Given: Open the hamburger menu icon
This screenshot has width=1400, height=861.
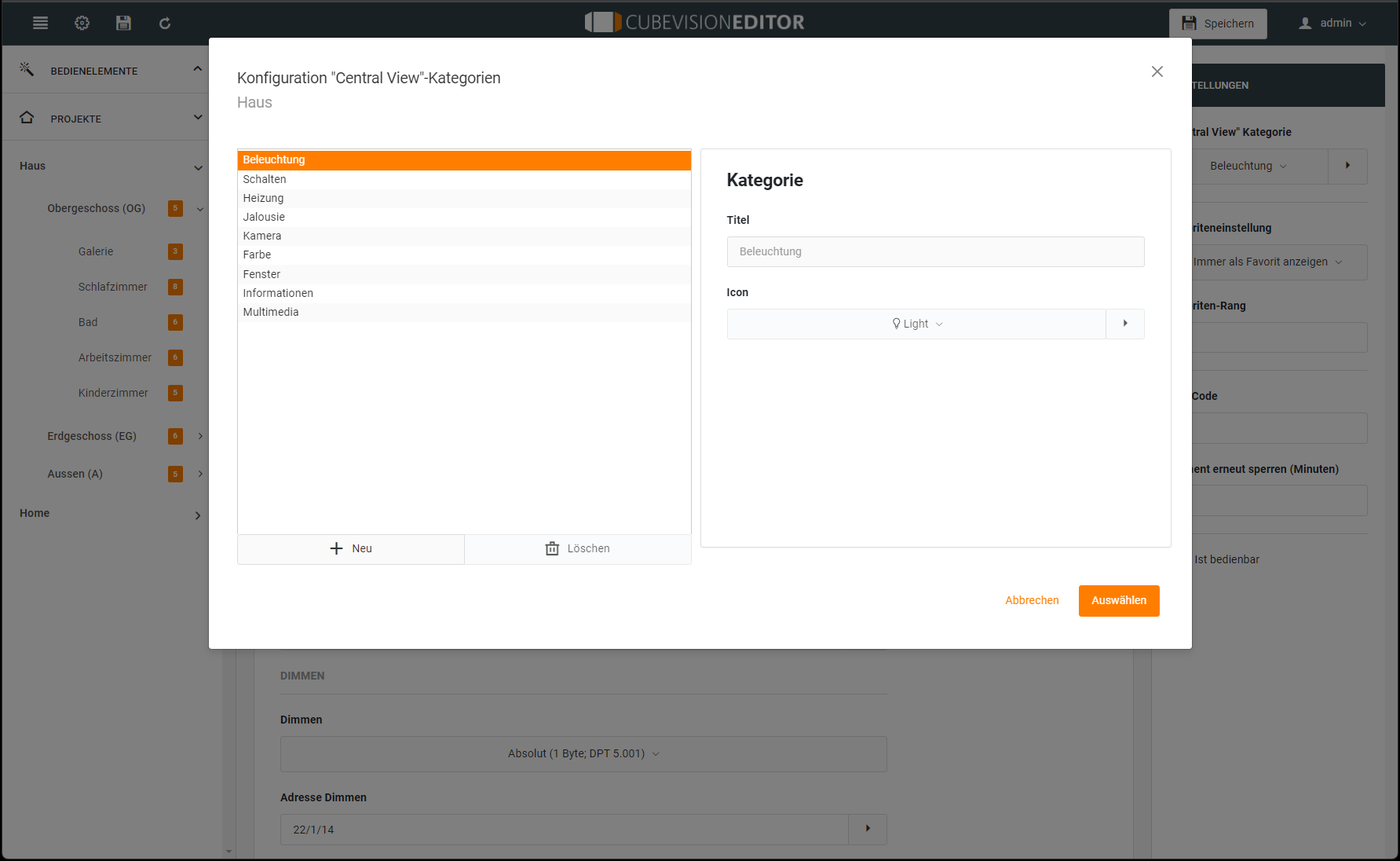Looking at the screenshot, I should point(40,23).
